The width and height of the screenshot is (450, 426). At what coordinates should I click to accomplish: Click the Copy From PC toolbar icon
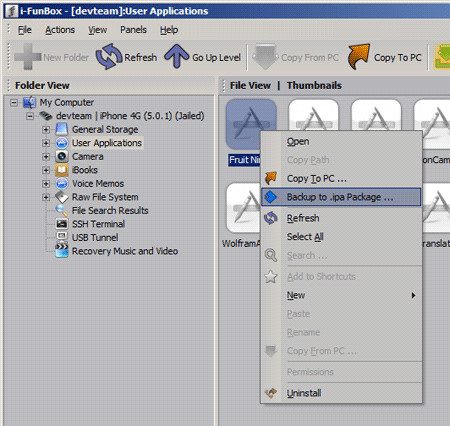pyautogui.click(x=265, y=57)
